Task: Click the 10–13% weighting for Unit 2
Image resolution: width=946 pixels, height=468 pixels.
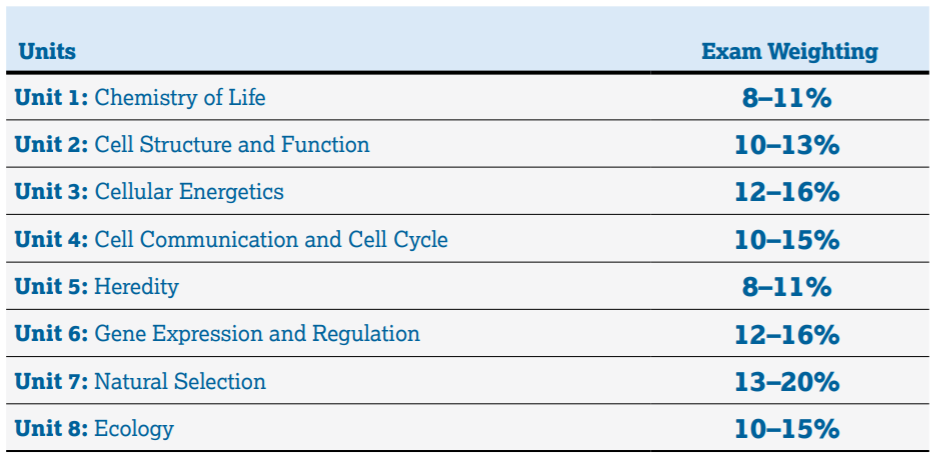Action: 787,145
